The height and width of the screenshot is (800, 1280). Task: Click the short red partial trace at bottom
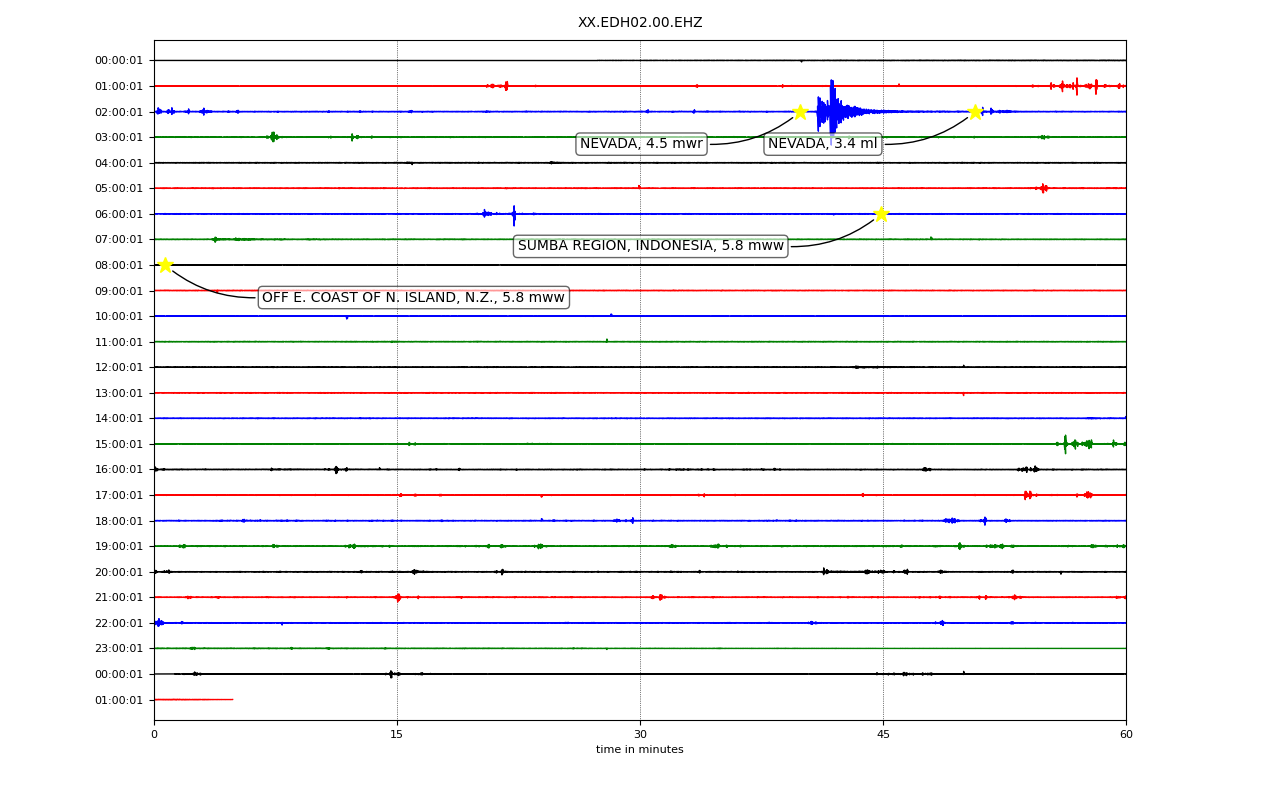pos(193,699)
